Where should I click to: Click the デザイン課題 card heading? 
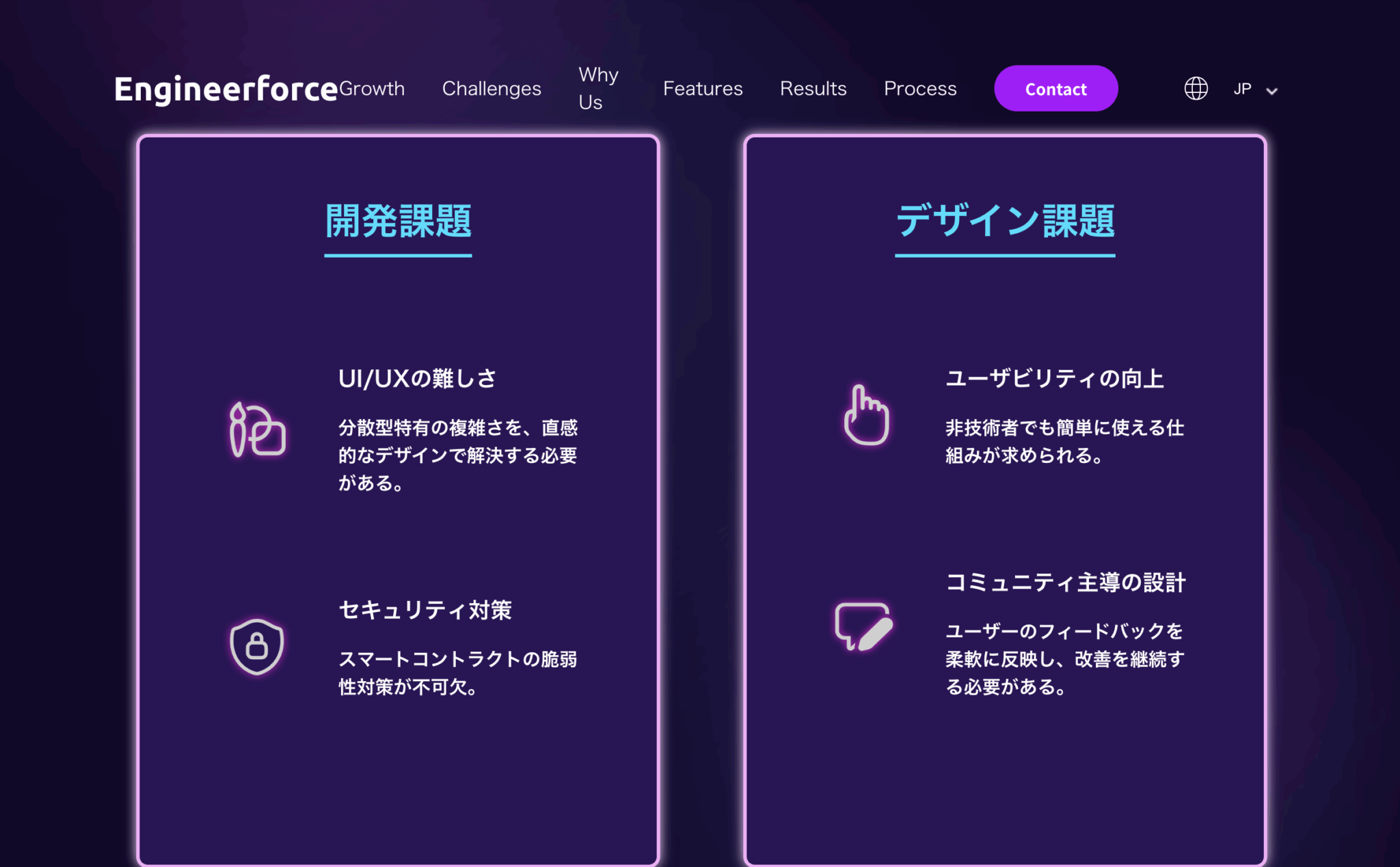[x=1005, y=221]
